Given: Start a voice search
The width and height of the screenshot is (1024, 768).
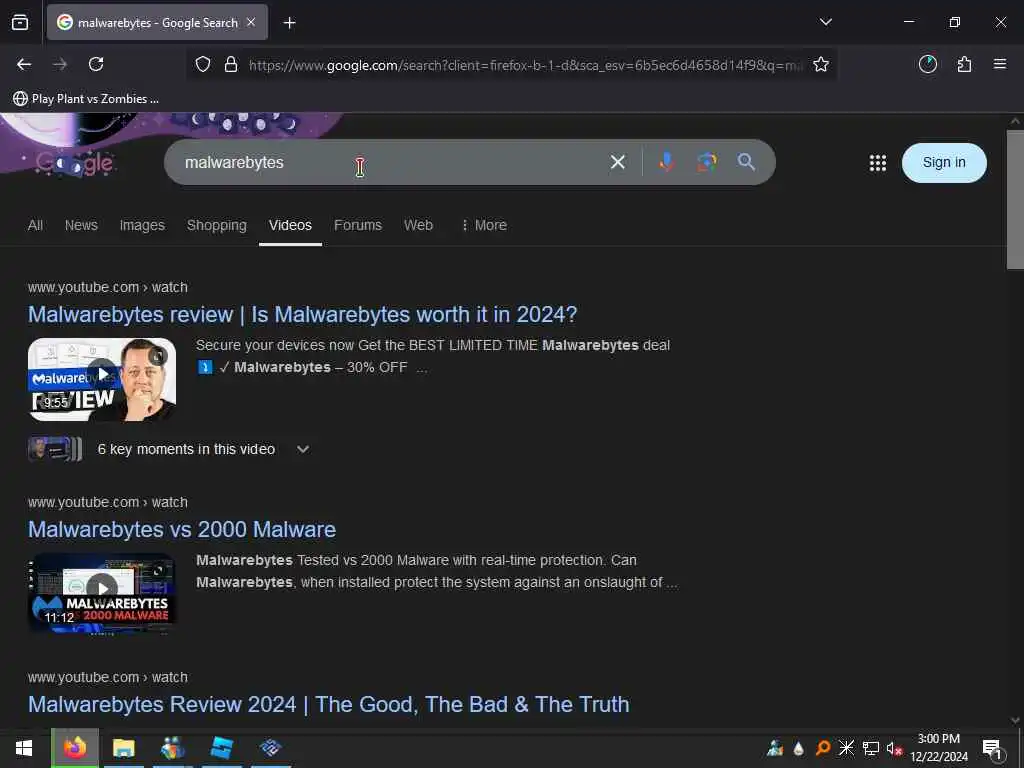Looking at the screenshot, I should [666, 162].
